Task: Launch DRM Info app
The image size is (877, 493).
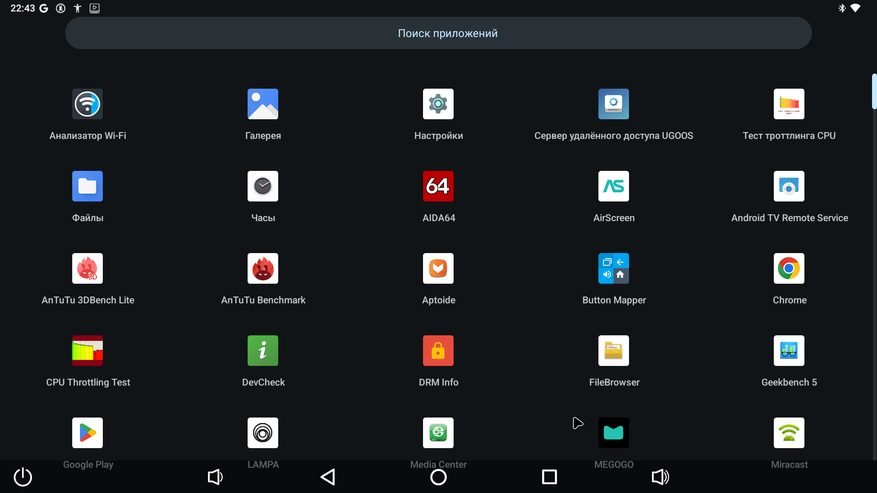Action: pos(438,351)
